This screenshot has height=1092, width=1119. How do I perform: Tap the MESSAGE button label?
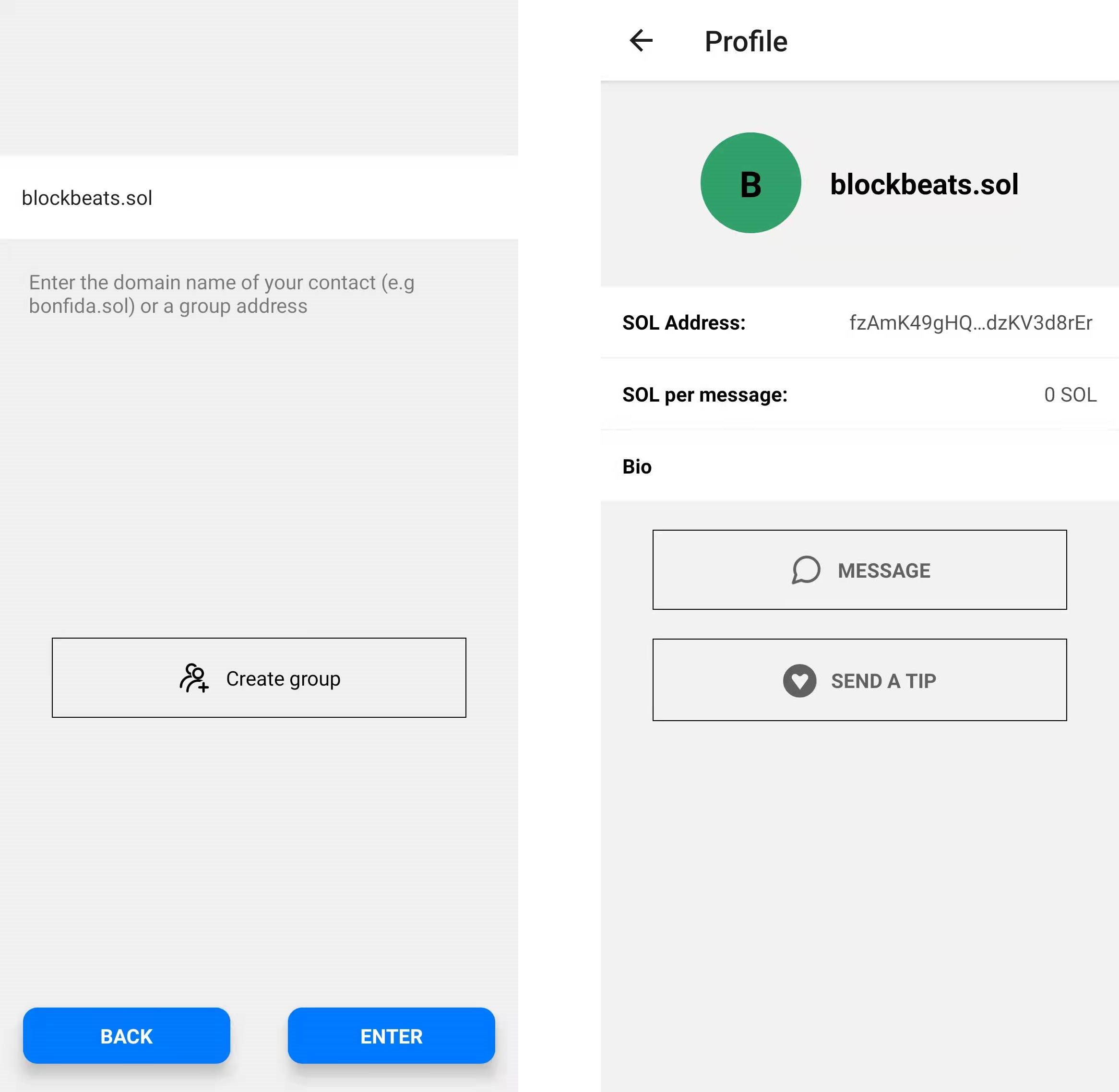(x=884, y=570)
